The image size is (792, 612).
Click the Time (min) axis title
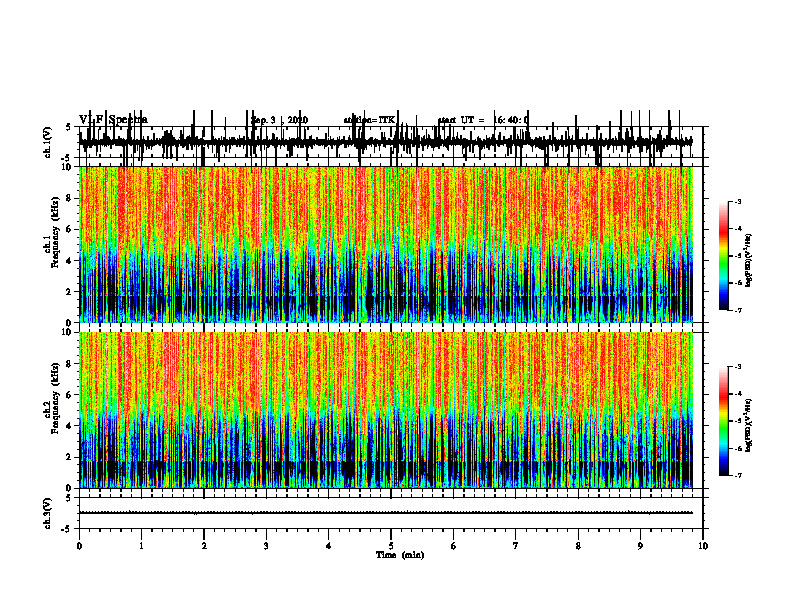click(400, 555)
